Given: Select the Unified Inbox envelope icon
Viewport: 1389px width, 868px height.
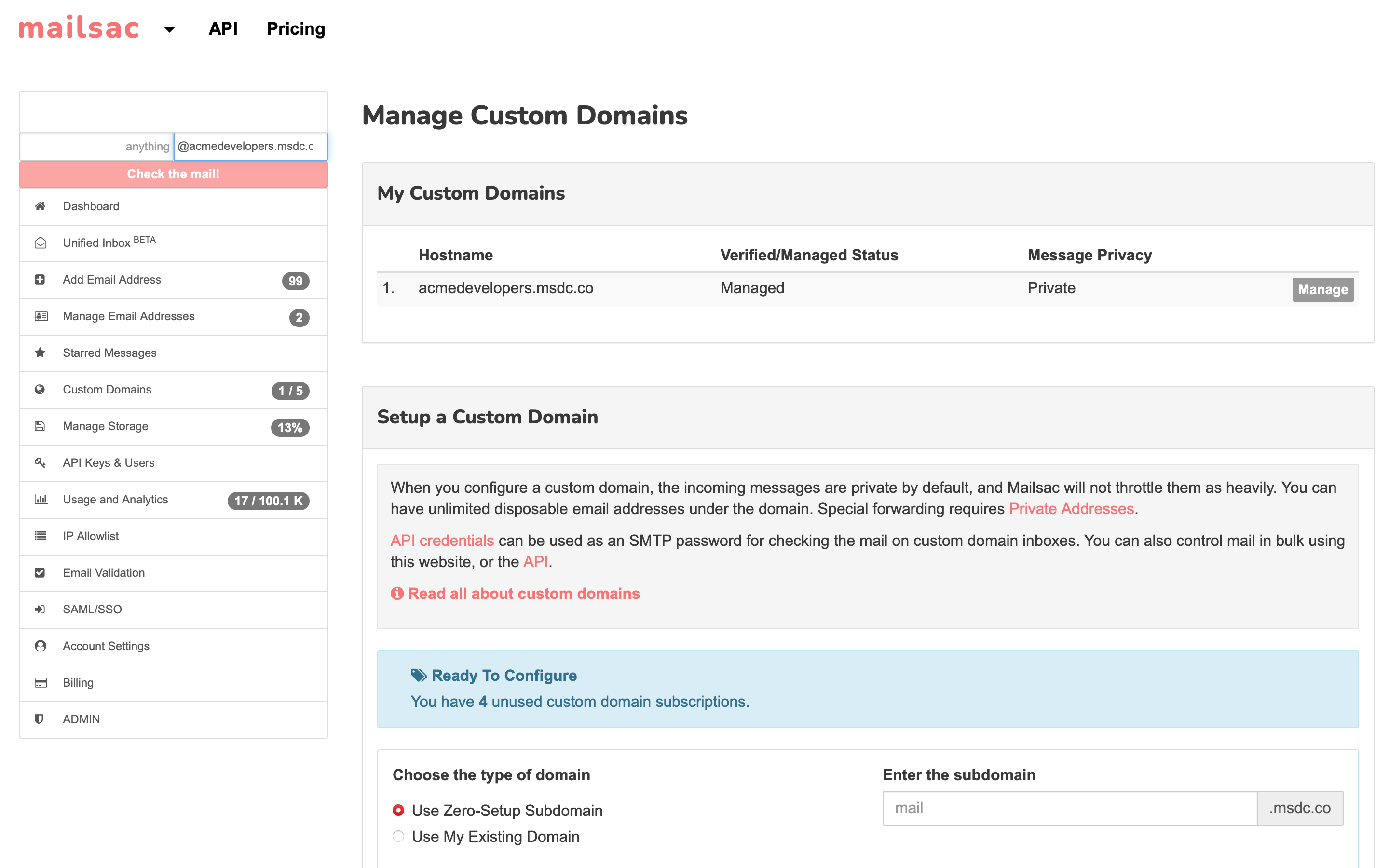Looking at the screenshot, I should (x=40, y=243).
